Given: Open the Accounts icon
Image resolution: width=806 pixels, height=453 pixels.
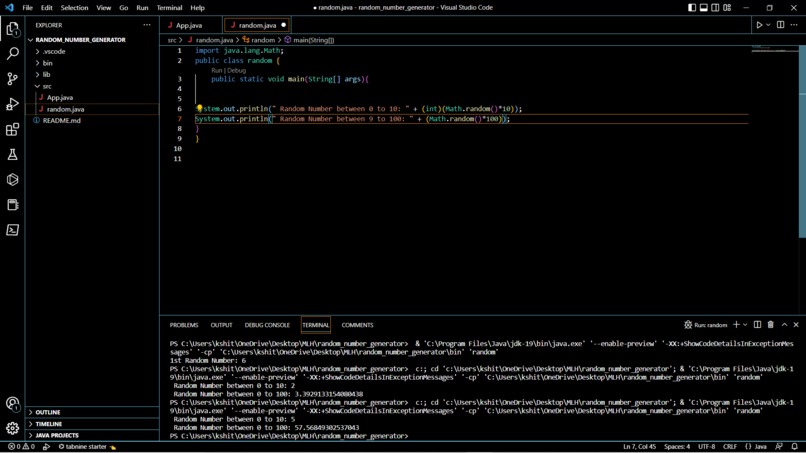Looking at the screenshot, I should click(13, 404).
